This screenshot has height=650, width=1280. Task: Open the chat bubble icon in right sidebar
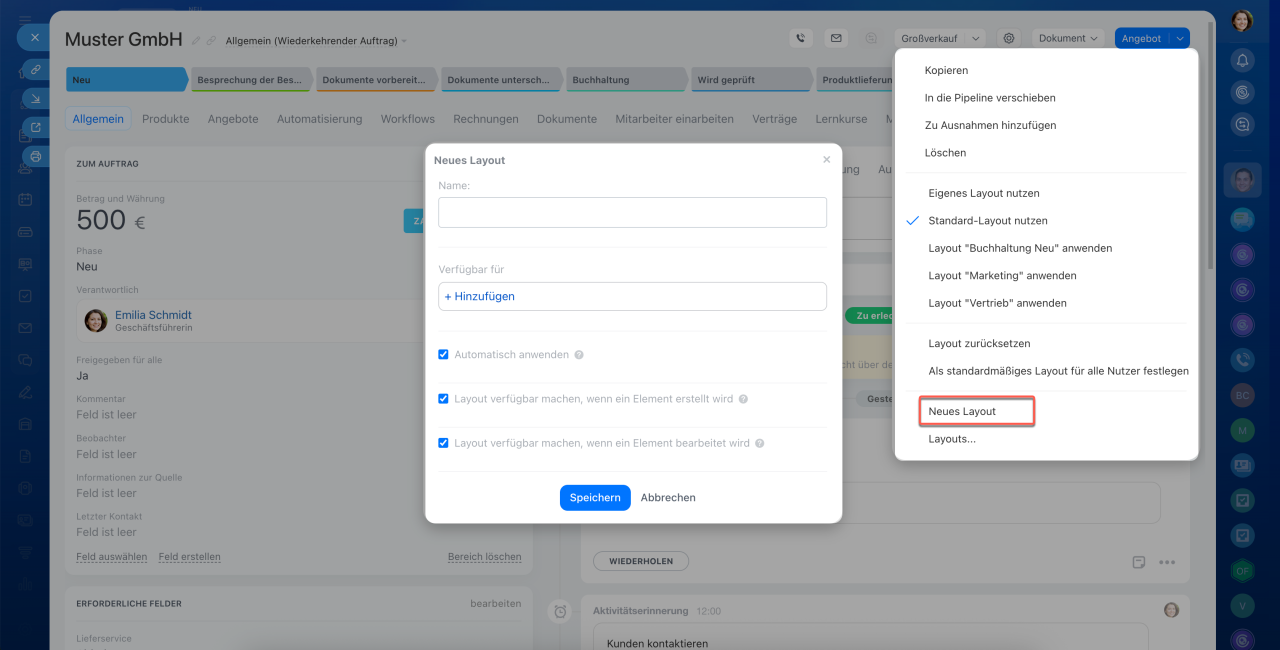click(x=1242, y=219)
